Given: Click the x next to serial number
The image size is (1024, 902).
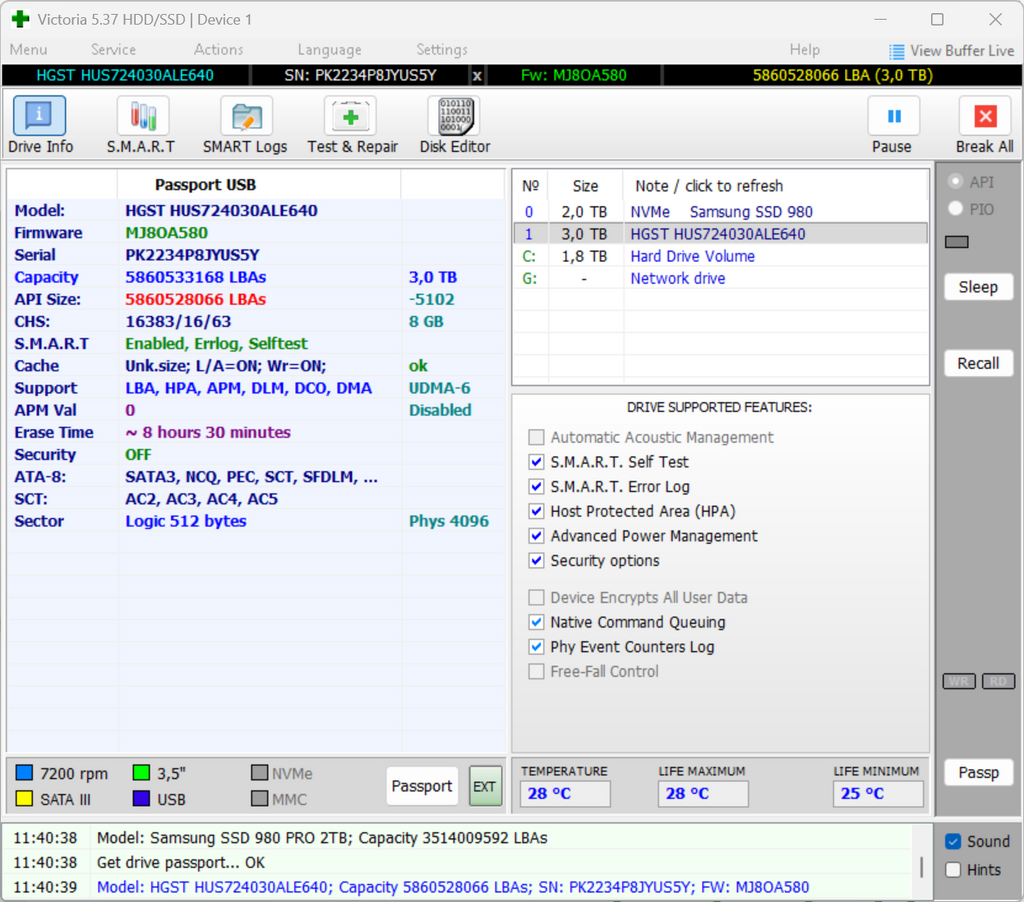Looking at the screenshot, I should point(477,76).
